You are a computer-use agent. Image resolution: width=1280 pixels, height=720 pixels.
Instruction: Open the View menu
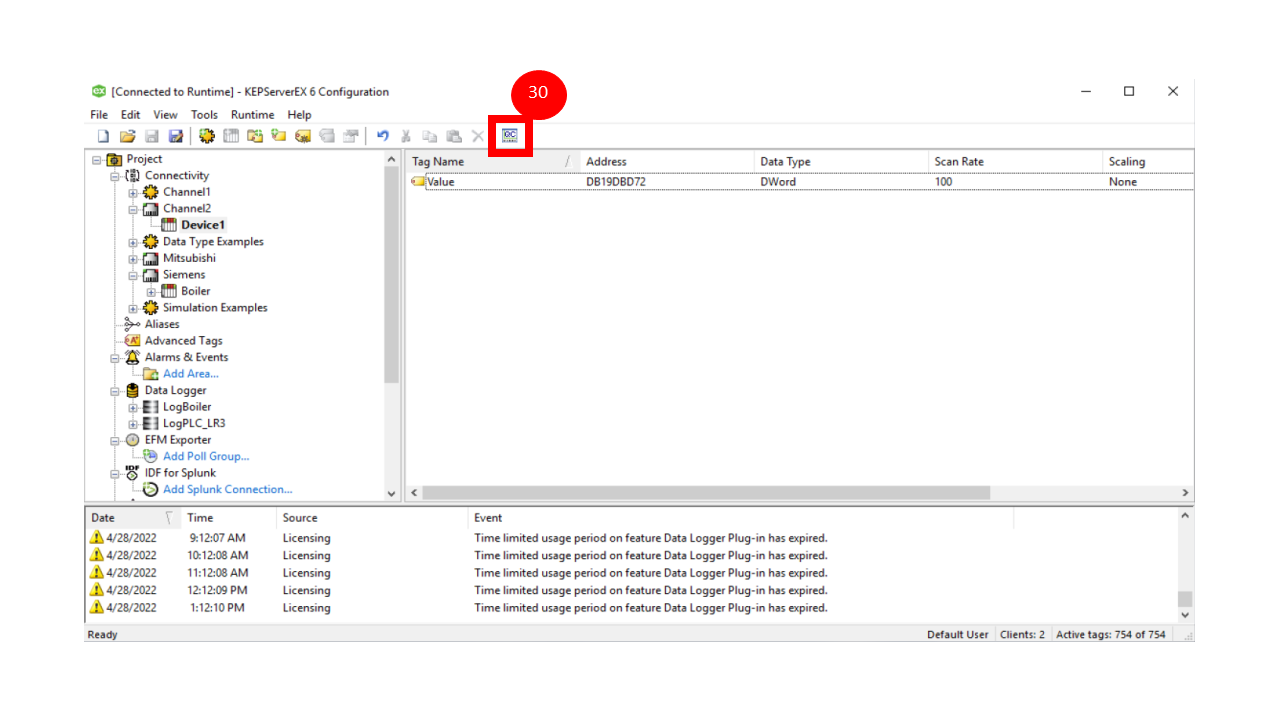[165, 115]
